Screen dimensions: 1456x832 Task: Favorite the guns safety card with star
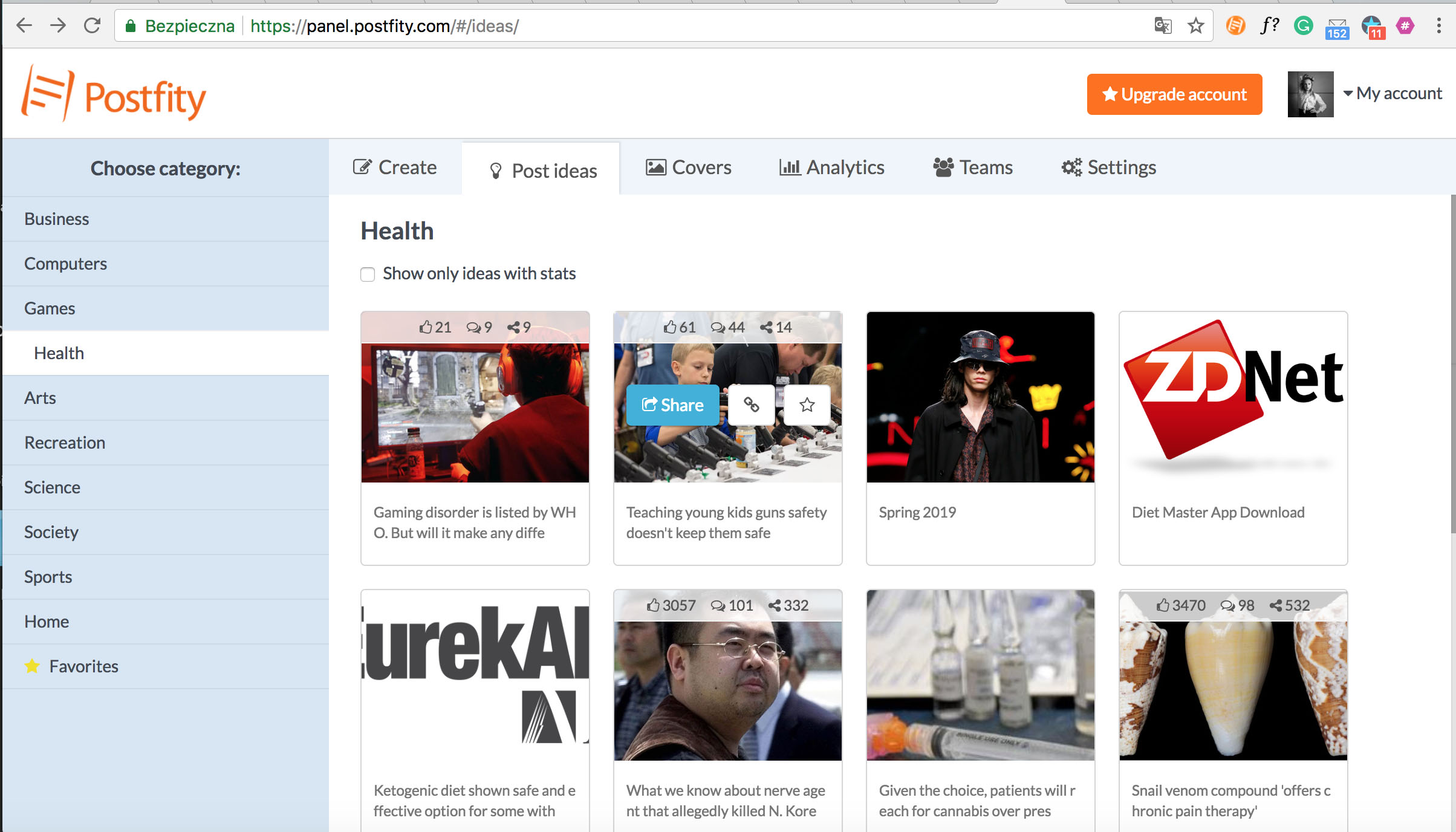click(x=807, y=405)
